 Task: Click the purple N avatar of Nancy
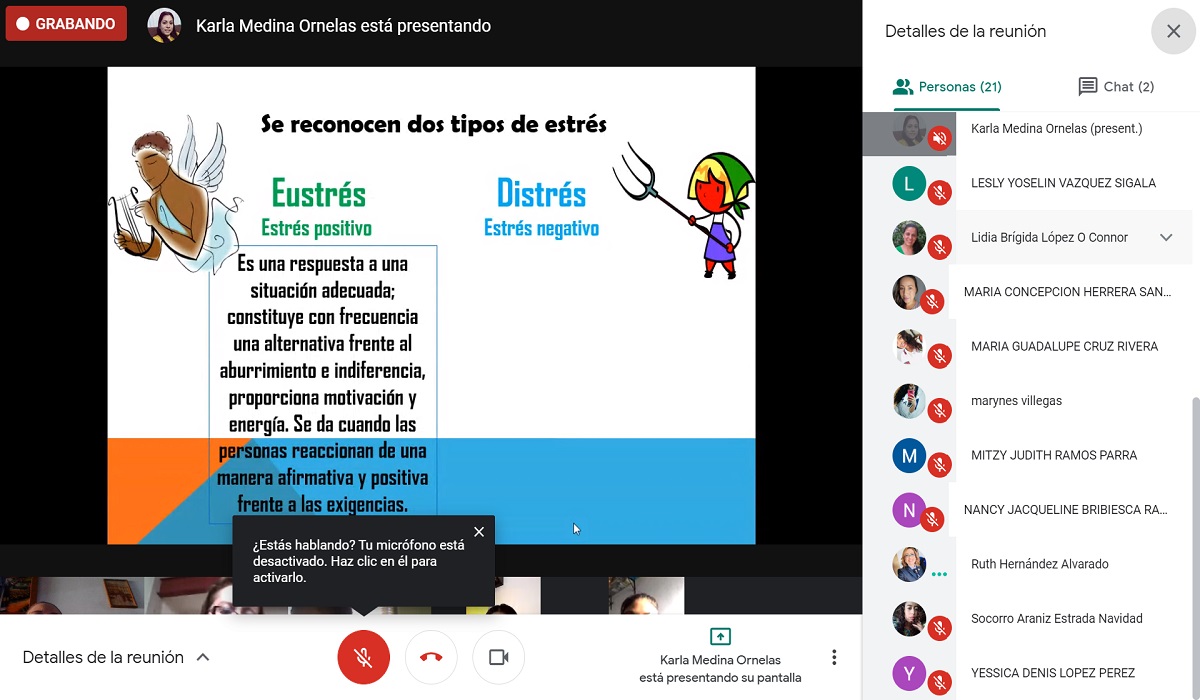909,510
